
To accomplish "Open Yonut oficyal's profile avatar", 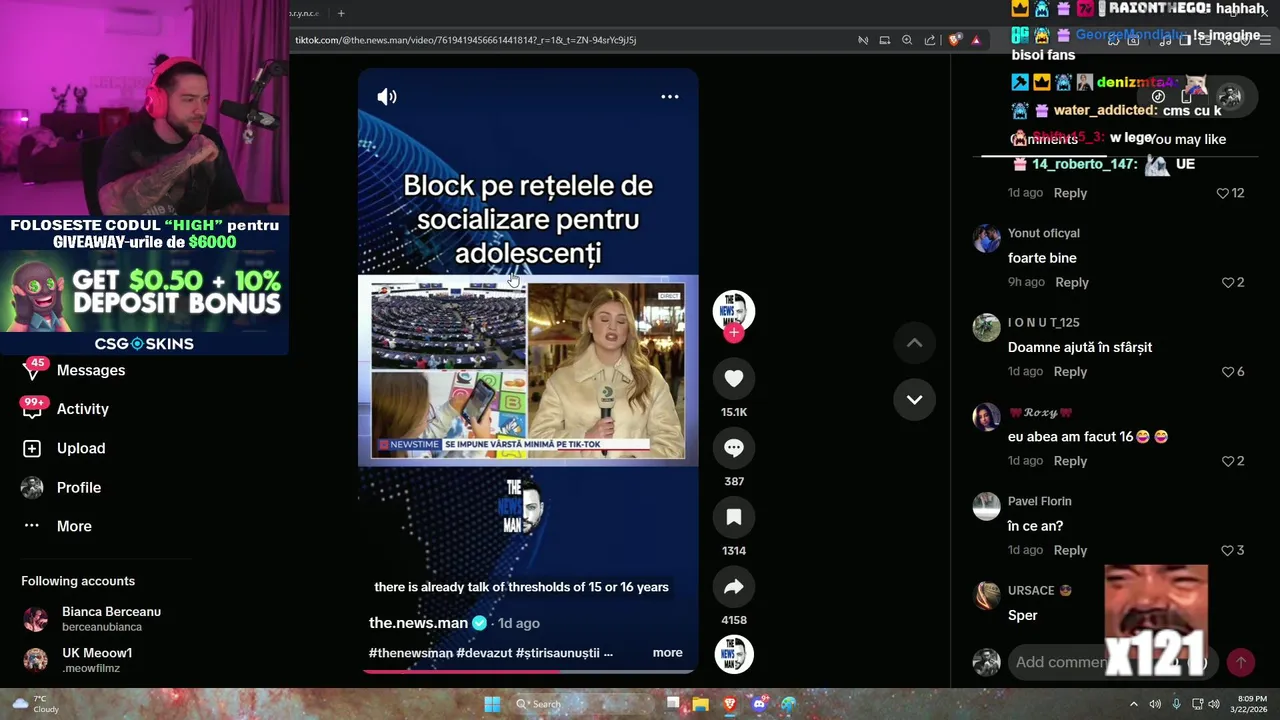I will 987,238.
